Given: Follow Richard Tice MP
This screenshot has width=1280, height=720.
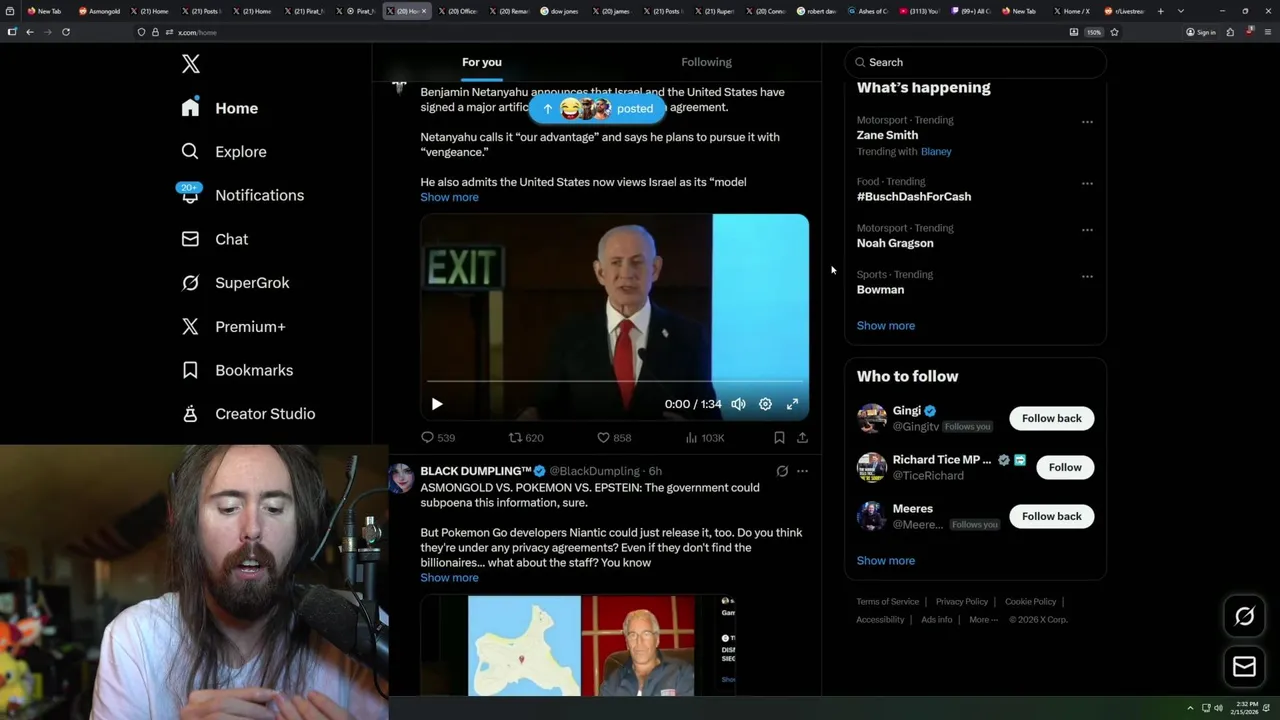Looking at the screenshot, I should coord(1065,467).
